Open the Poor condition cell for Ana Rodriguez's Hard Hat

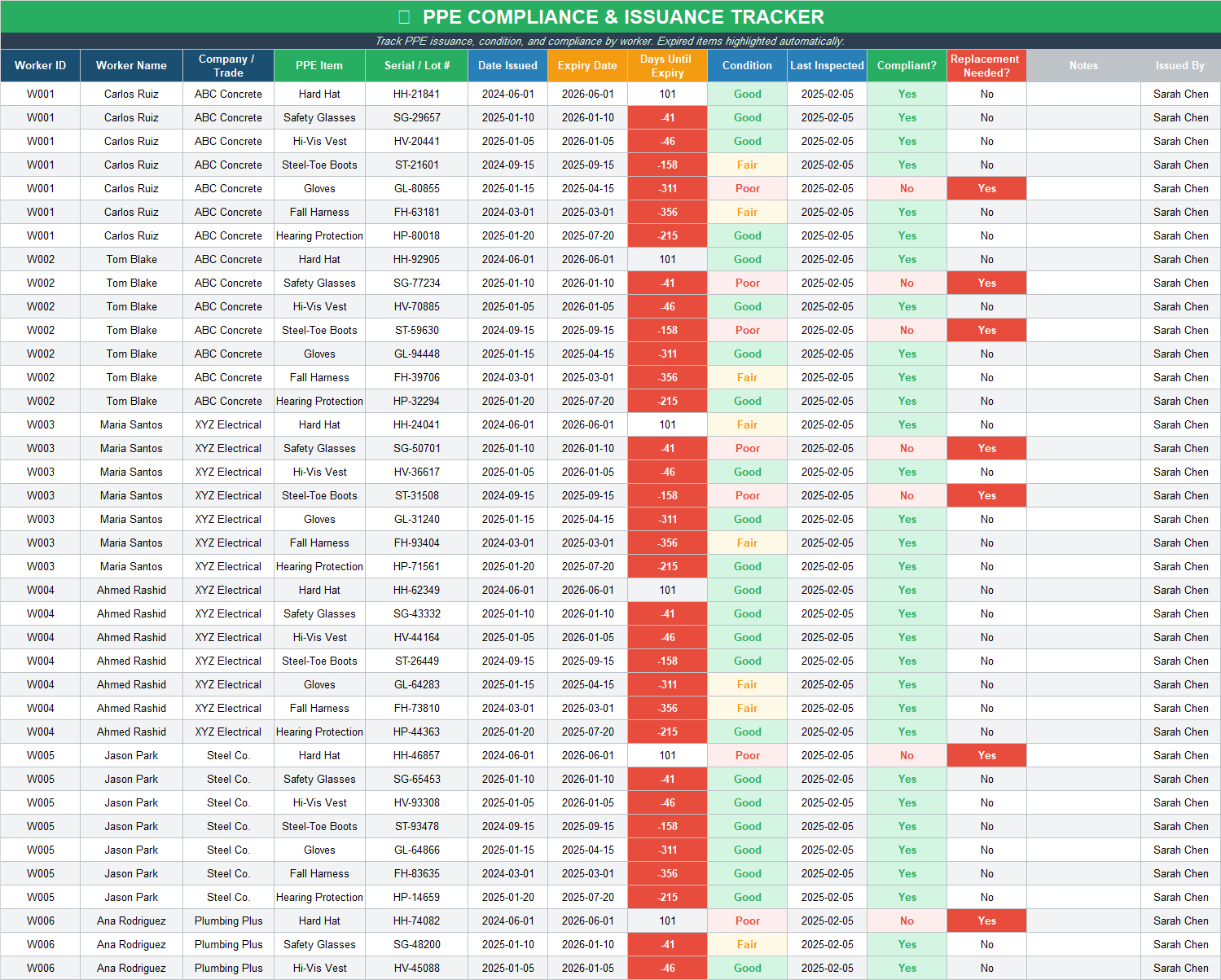click(746, 921)
